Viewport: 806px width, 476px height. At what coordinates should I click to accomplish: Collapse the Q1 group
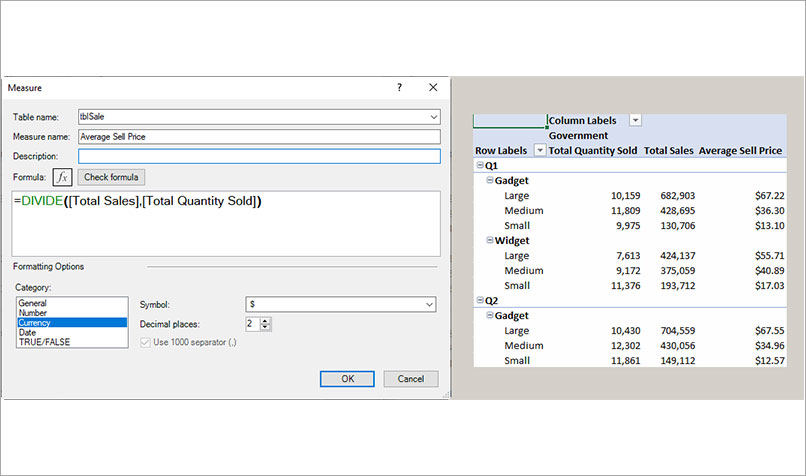tap(480, 165)
